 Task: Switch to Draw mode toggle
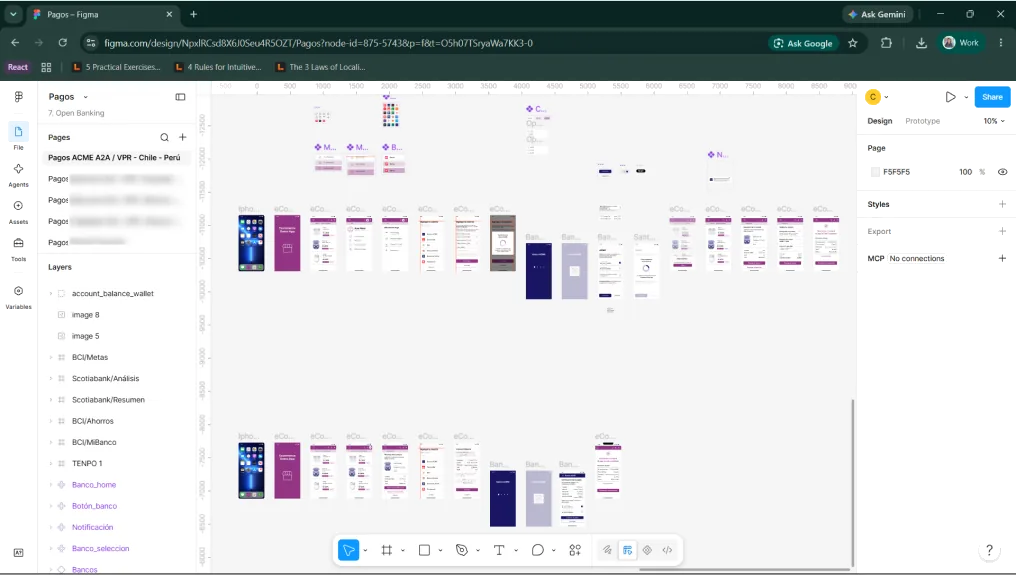[606, 550]
